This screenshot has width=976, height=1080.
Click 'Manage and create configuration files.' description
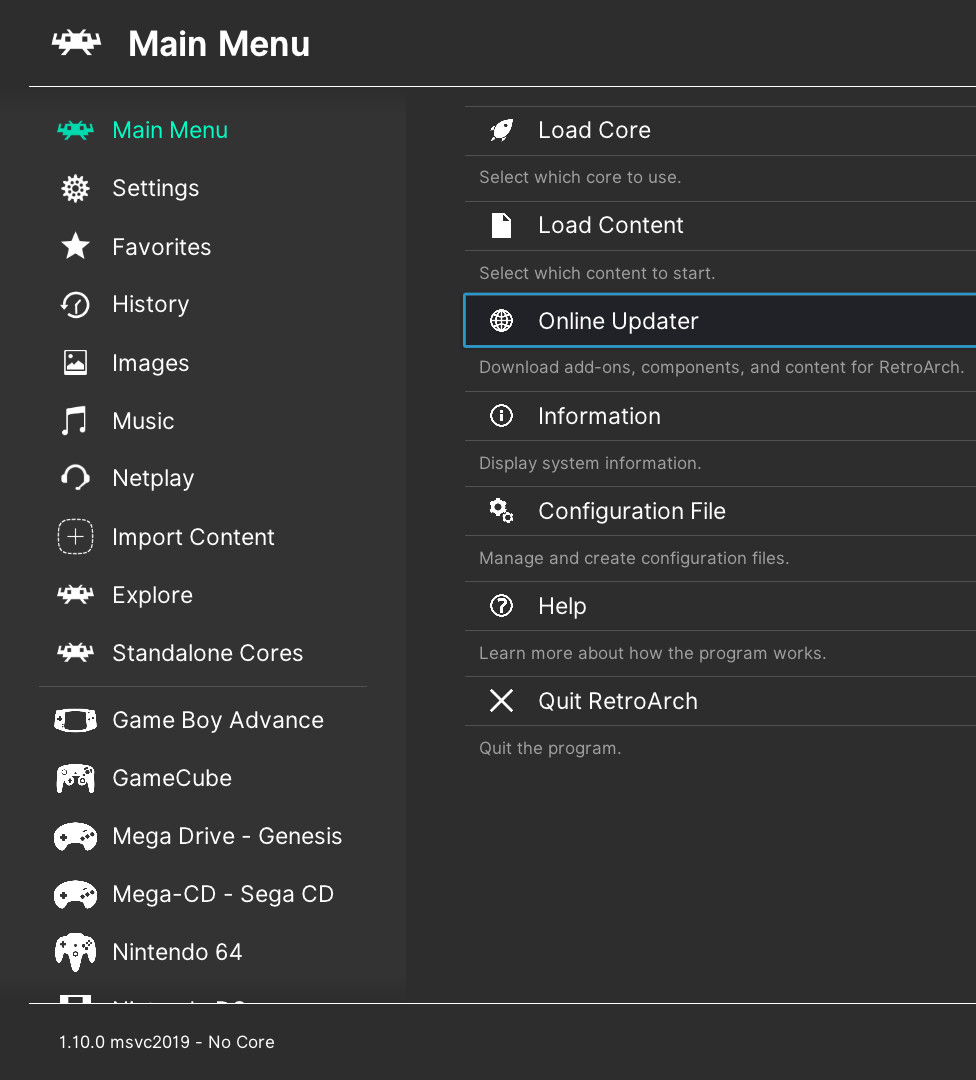coord(634,558)
